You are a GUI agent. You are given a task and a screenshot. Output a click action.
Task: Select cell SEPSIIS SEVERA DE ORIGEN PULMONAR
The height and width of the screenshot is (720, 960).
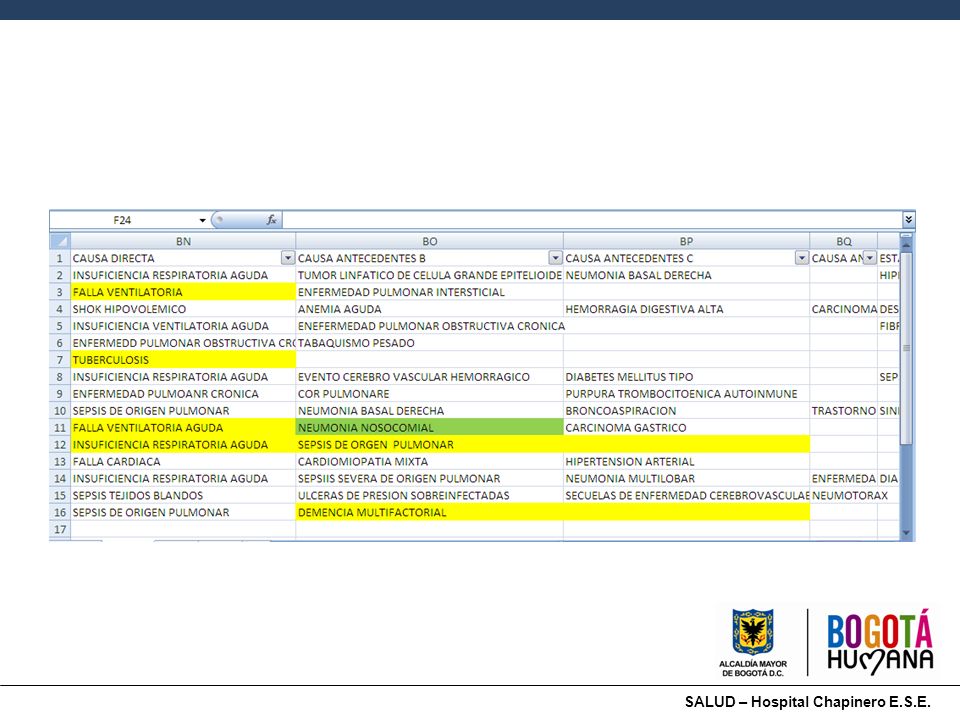[429, 478]
